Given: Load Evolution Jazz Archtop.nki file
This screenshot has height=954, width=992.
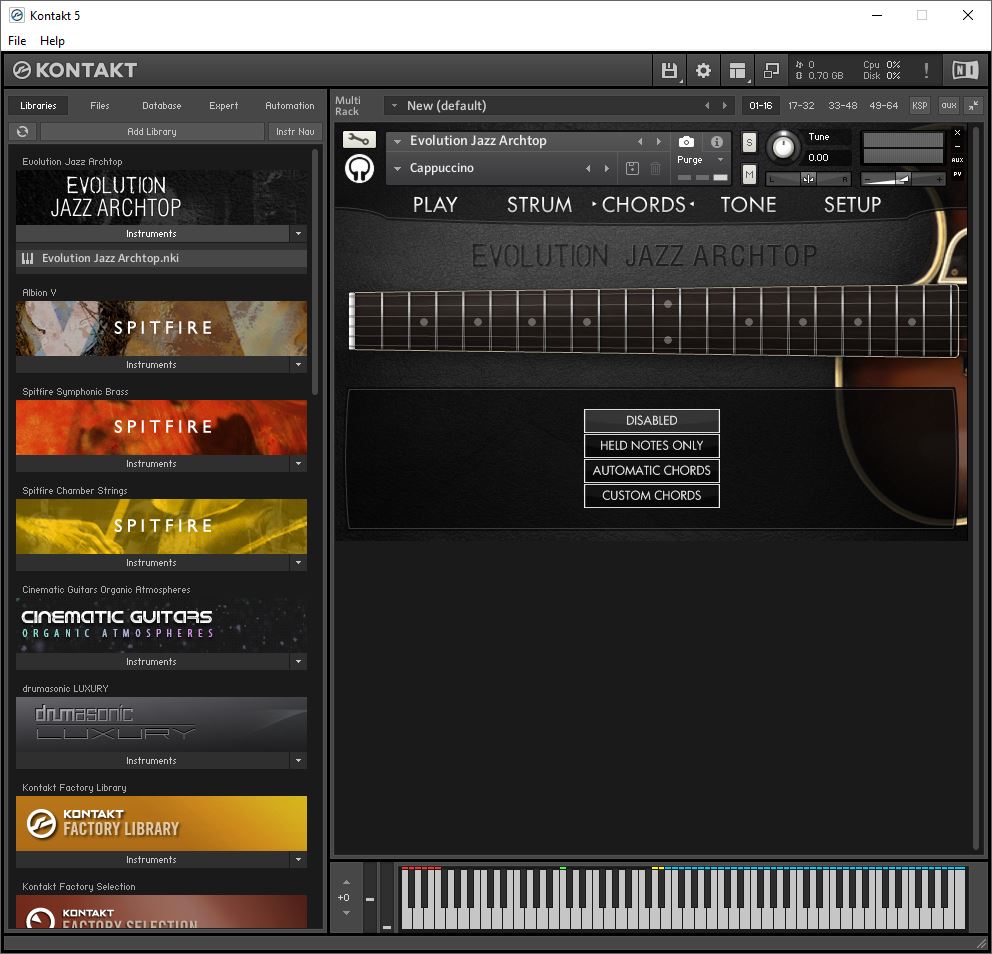Looking at the screenshot, I should (161, 258).
